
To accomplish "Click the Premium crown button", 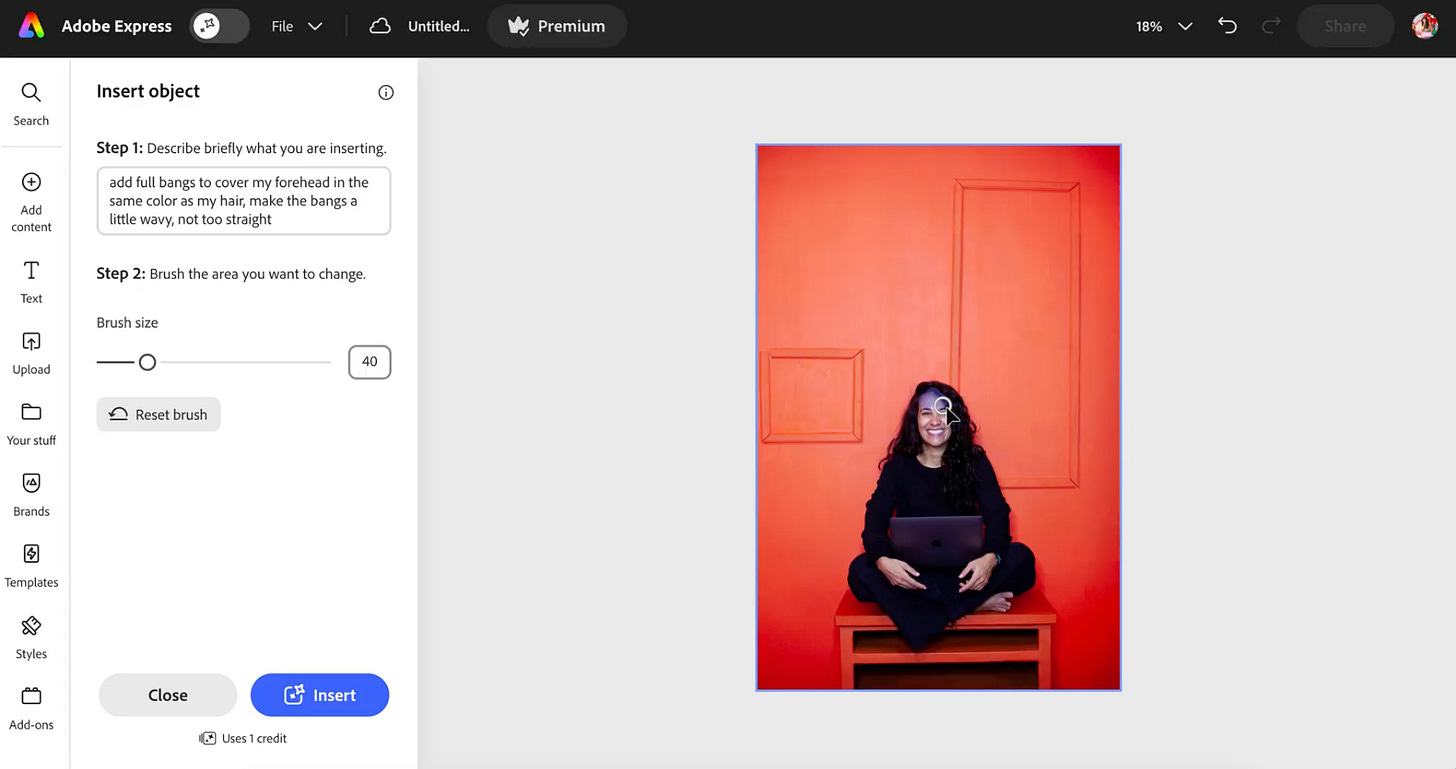I will [x=557, y=26].
